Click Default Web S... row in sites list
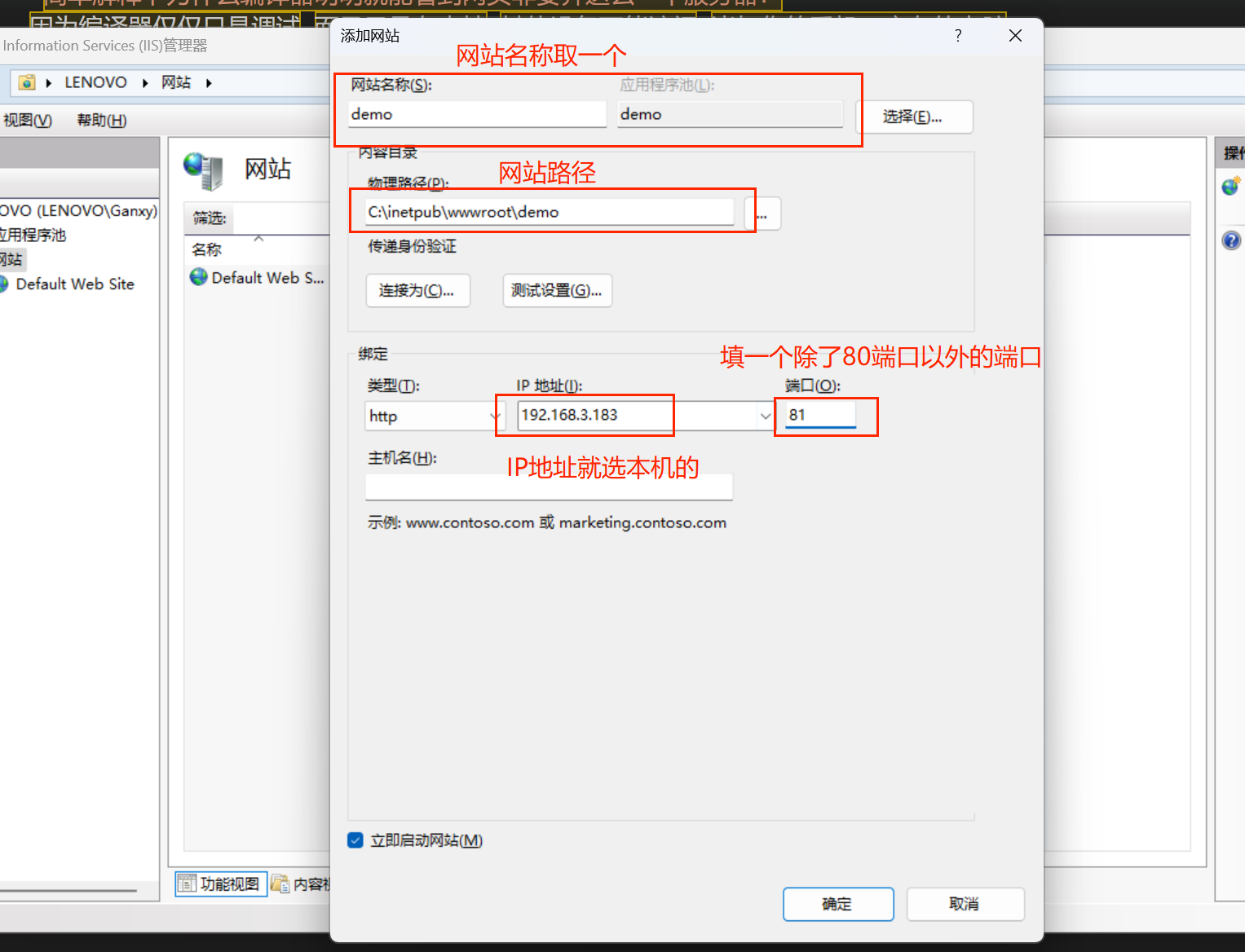This screenshot has width=1245, height=952. (258, 277)
